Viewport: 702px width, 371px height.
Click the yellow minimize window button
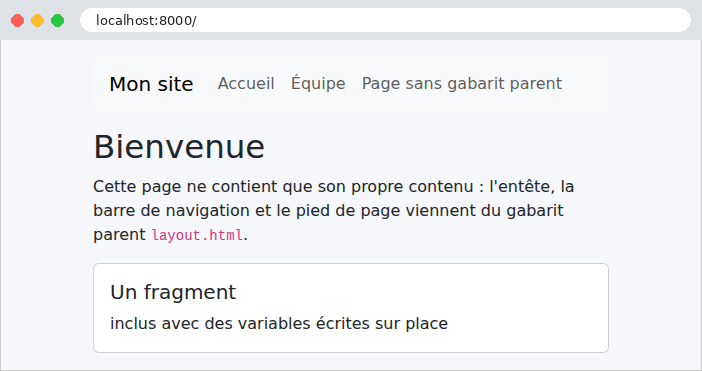[38, 21]
